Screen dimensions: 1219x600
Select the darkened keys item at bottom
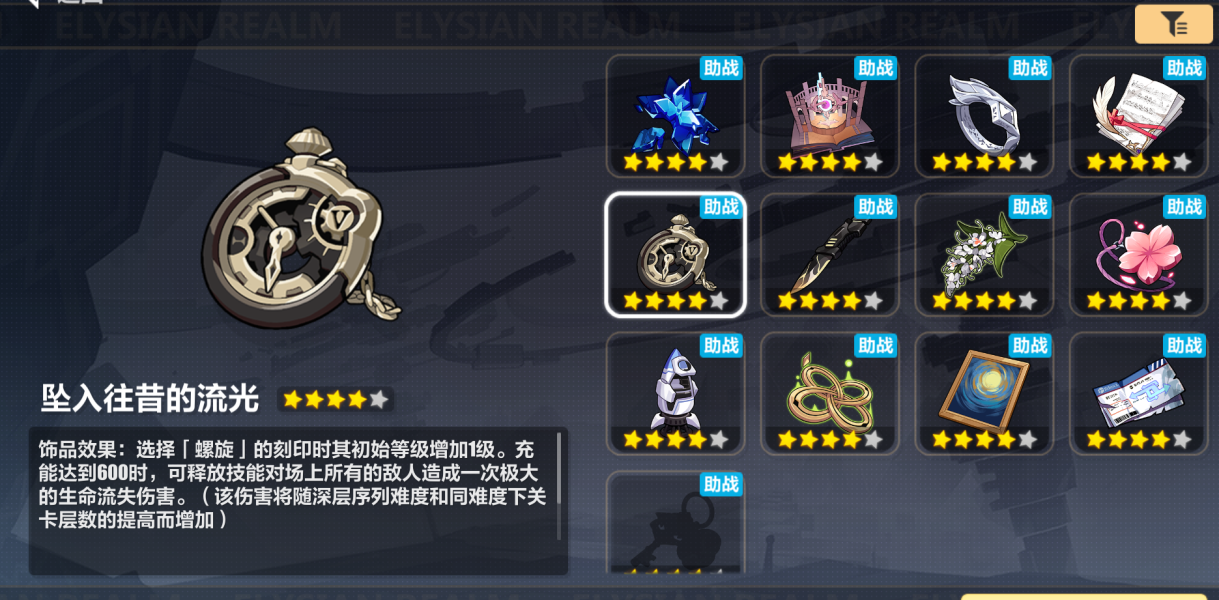pyautogui.click(x=675, y=524)
